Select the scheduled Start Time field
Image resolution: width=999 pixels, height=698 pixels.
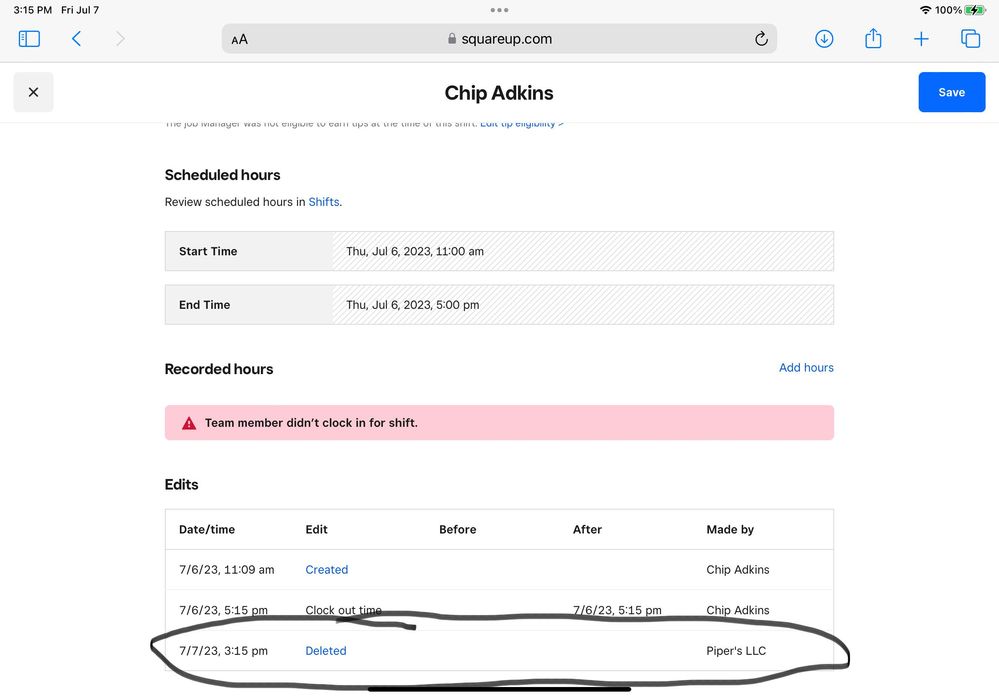point(582,251)
